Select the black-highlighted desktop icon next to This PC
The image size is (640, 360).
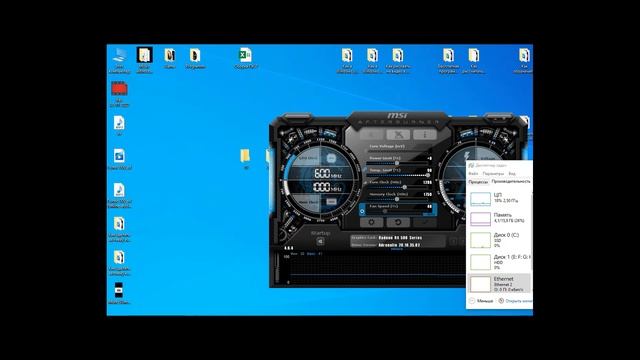point(144,60)
